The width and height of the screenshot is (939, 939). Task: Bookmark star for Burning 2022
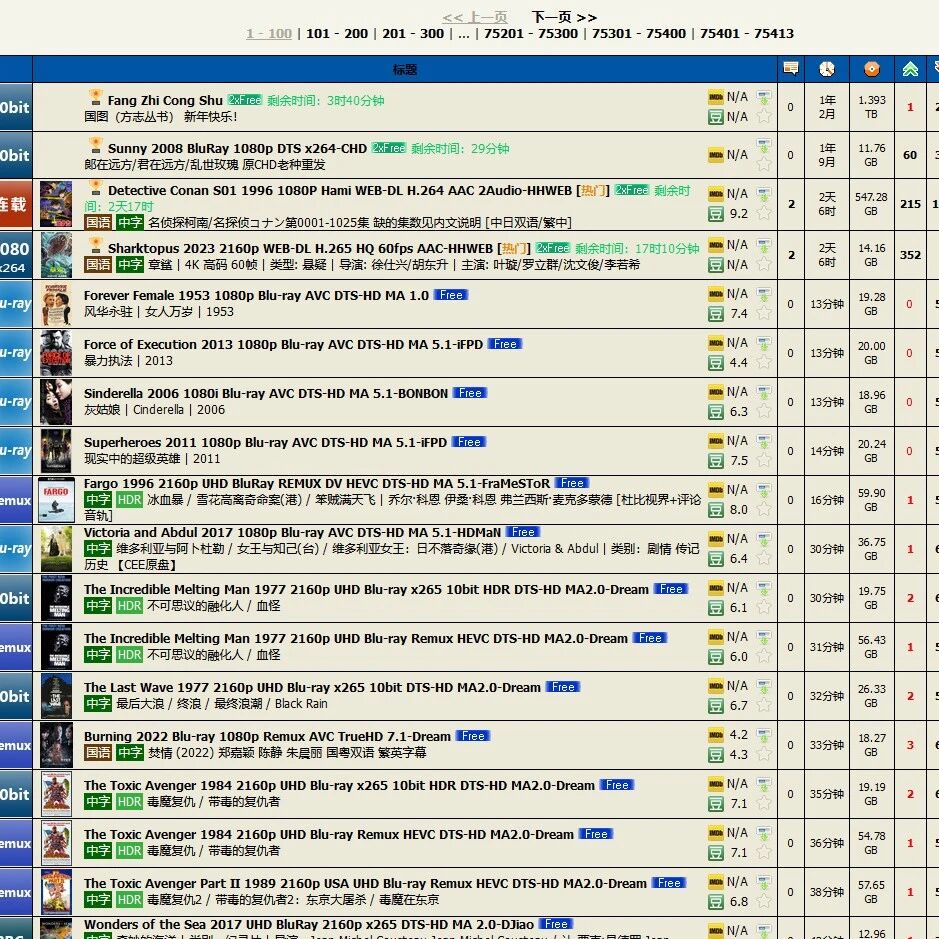pyautogui.click(x=764, y=755)
